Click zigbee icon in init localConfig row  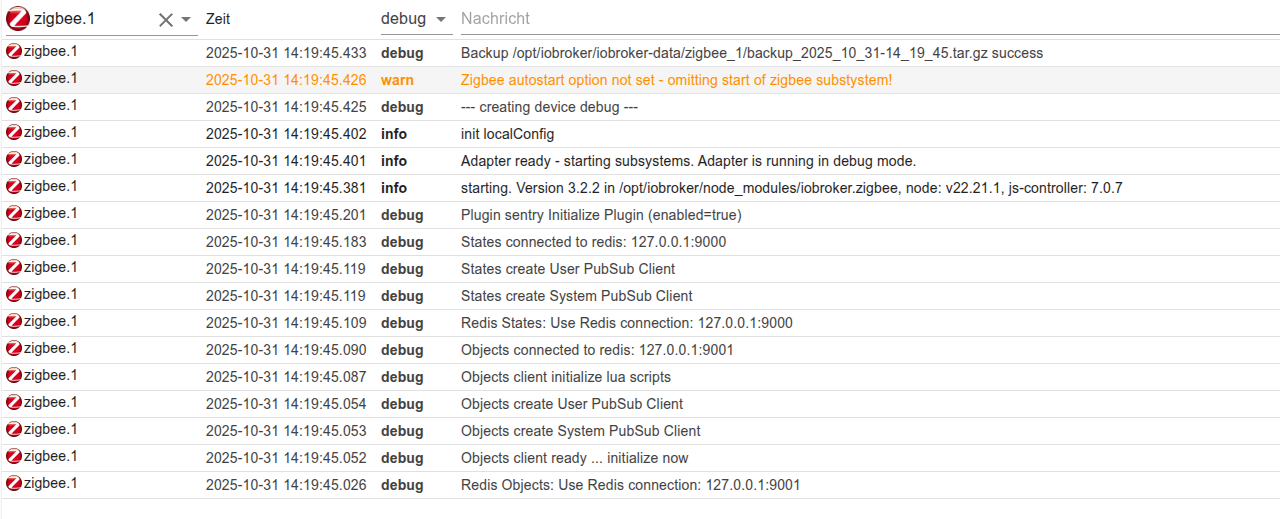pos(14,133)
